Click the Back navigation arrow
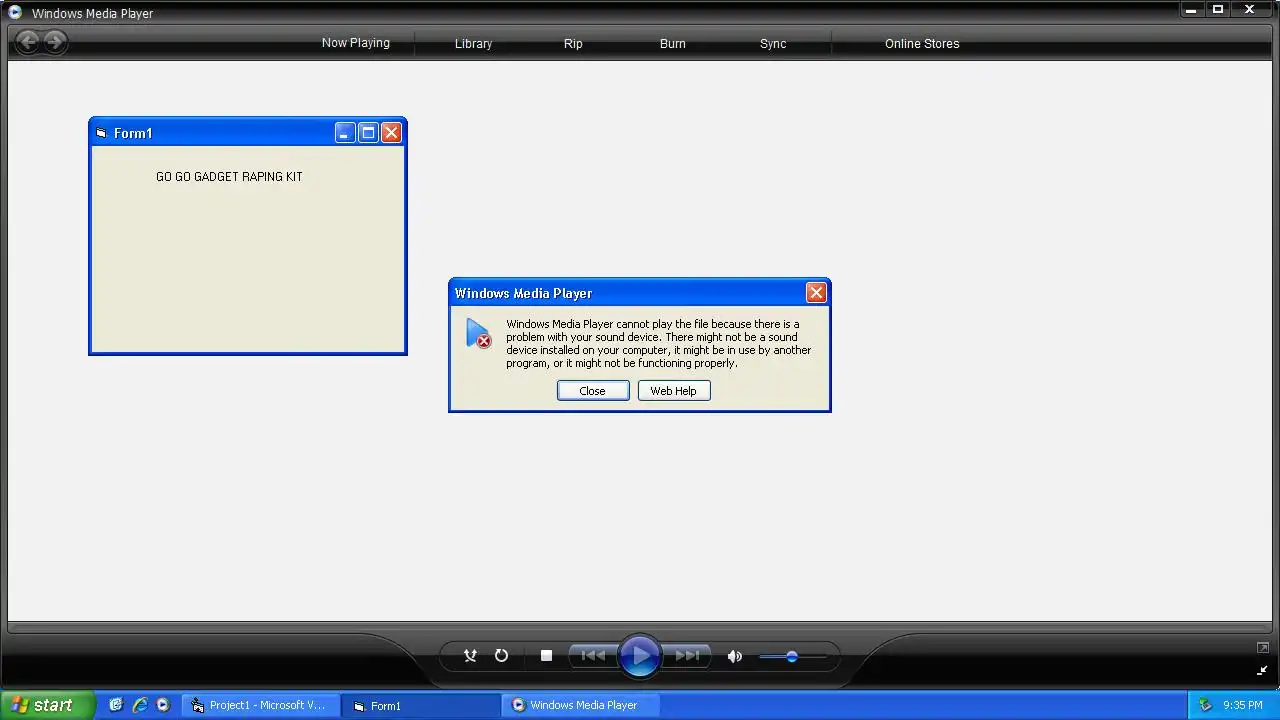 click(27, 41)
